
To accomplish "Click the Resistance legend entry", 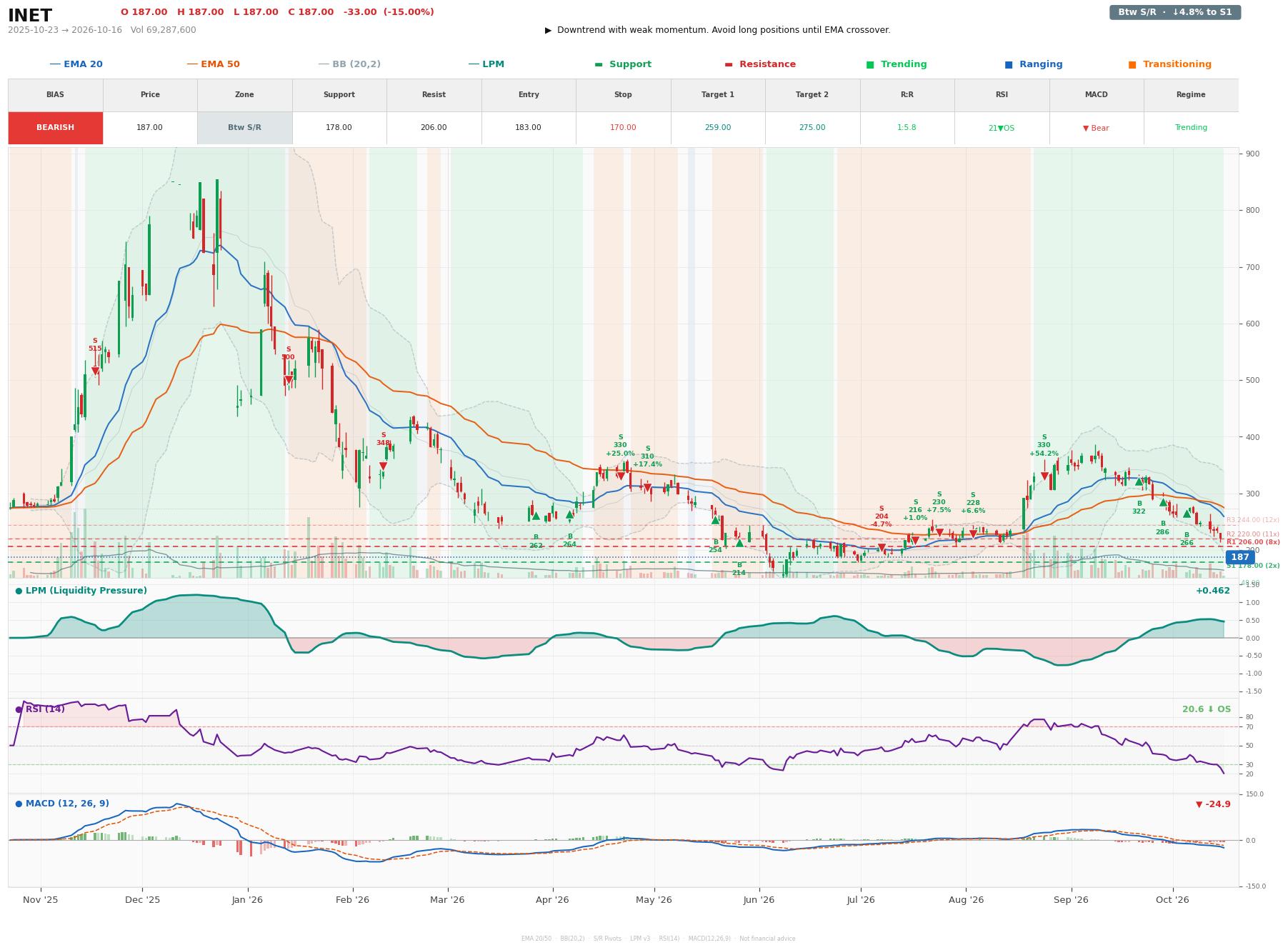I will click(759, 64).
